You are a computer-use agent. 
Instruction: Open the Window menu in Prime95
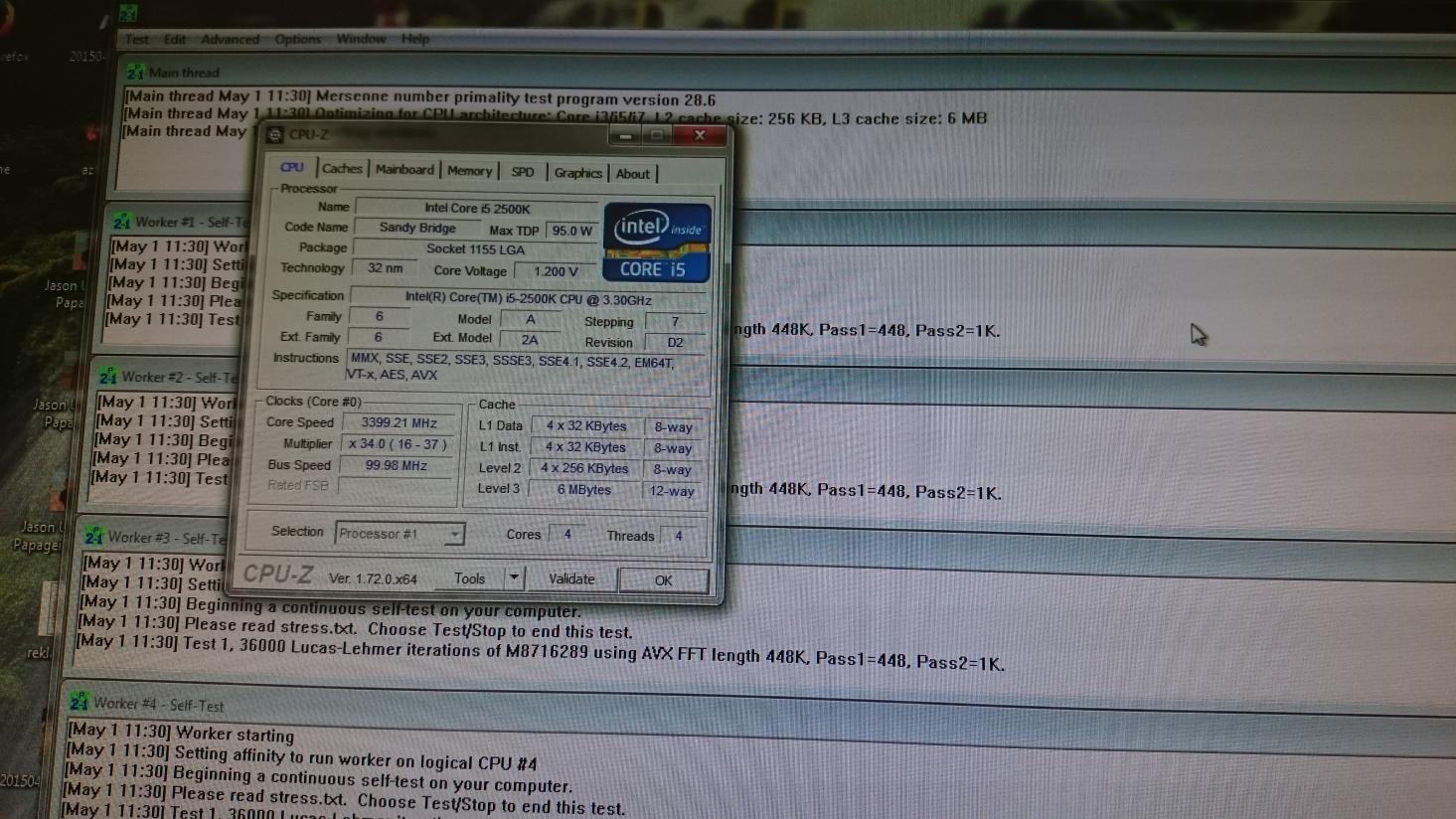pyautogui.click(x=361, y=39)
